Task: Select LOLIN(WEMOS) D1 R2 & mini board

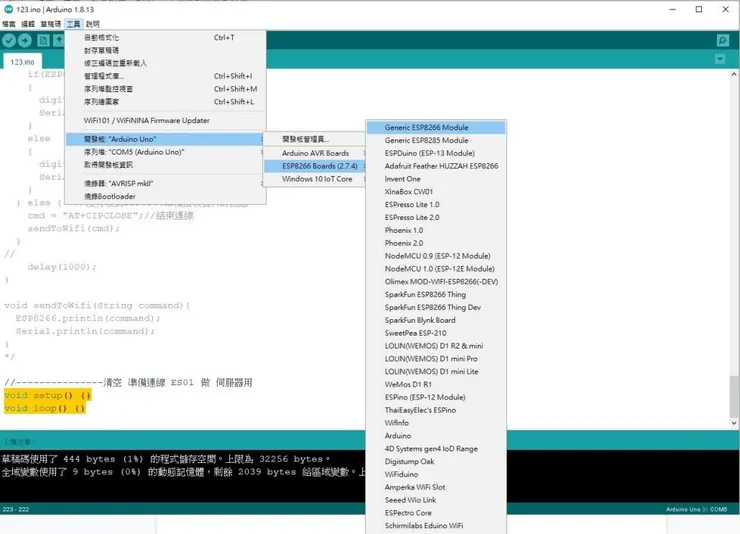Action: pos(436,346)
